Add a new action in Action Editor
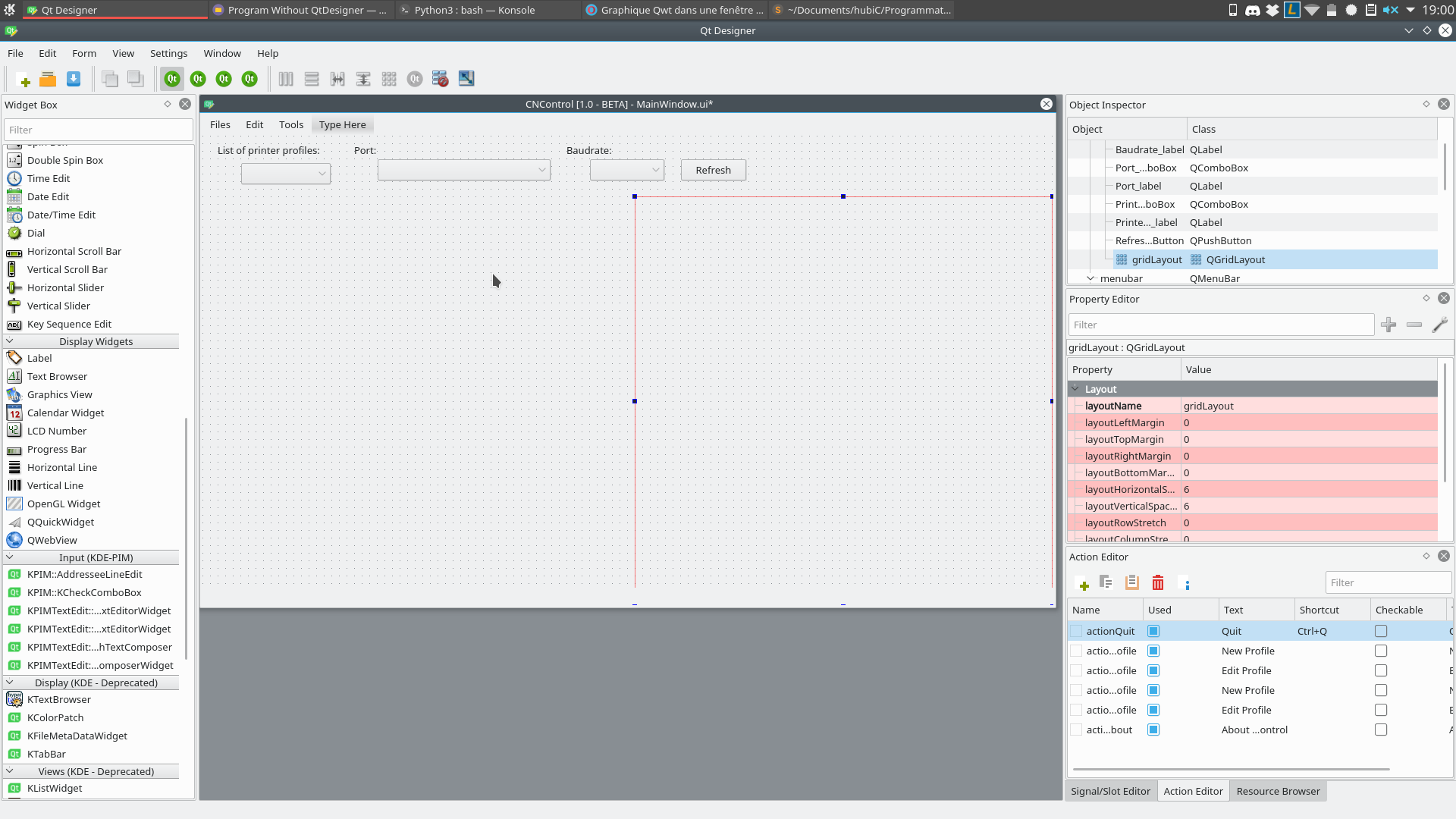 tap(1084, 583)
